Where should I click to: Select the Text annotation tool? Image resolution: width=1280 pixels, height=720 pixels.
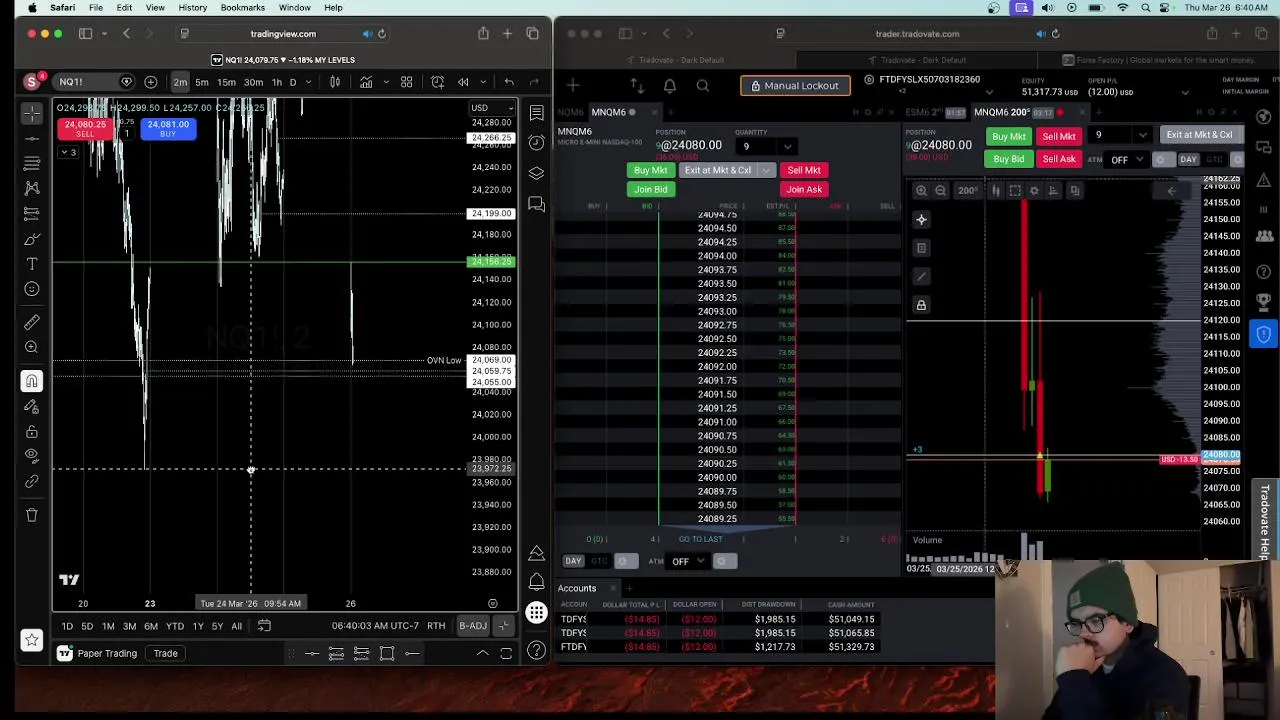pyautogui.click(x=32, y=264)
